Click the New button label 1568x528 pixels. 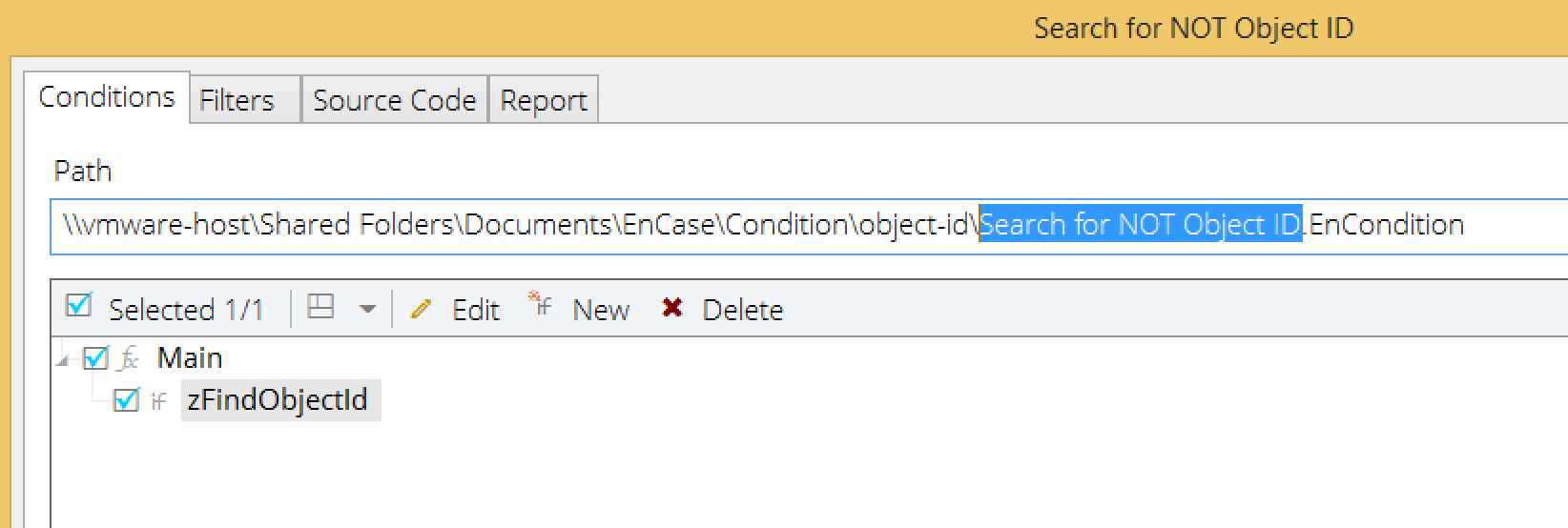pyautogui.click(x=601, y=310)
